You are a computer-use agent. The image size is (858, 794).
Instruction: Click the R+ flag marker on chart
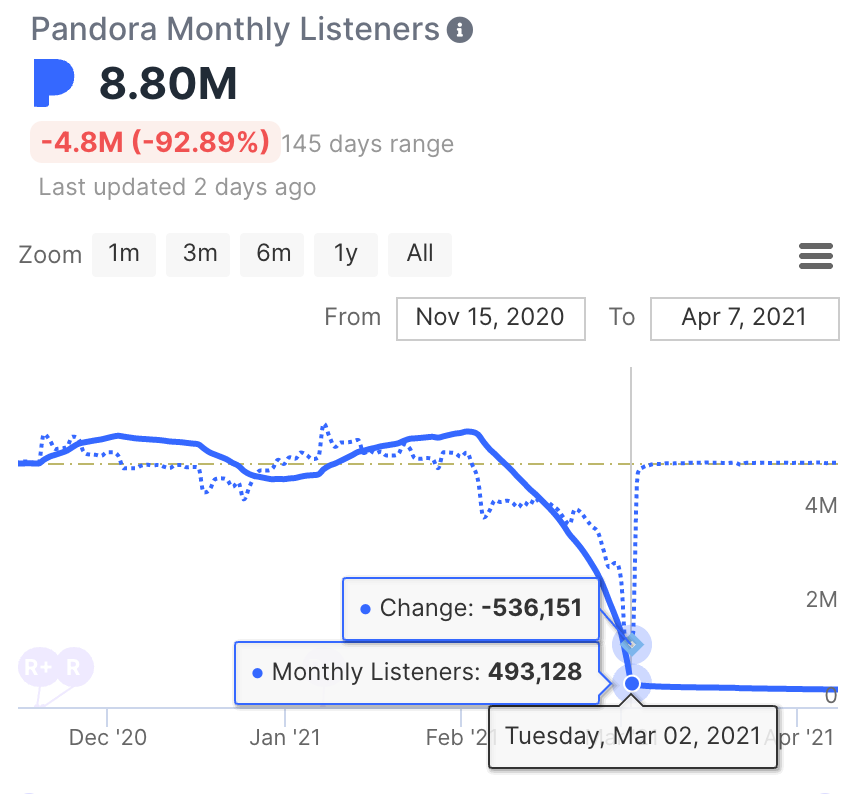(39, 668)
